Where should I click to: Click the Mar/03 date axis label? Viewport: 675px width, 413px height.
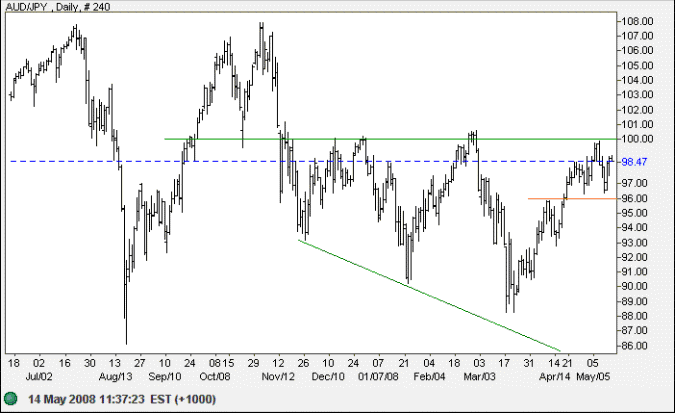[480, 376]
